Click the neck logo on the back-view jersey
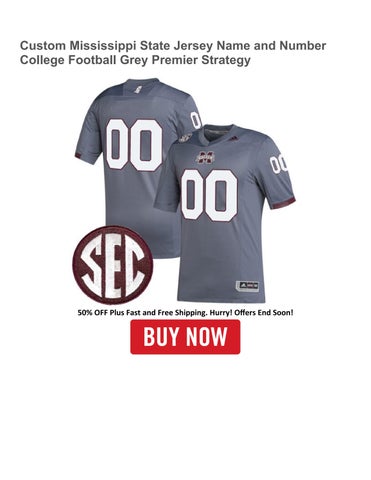This screenshot has height=480, width=371. pyautogui.click(x=138, y=90)
